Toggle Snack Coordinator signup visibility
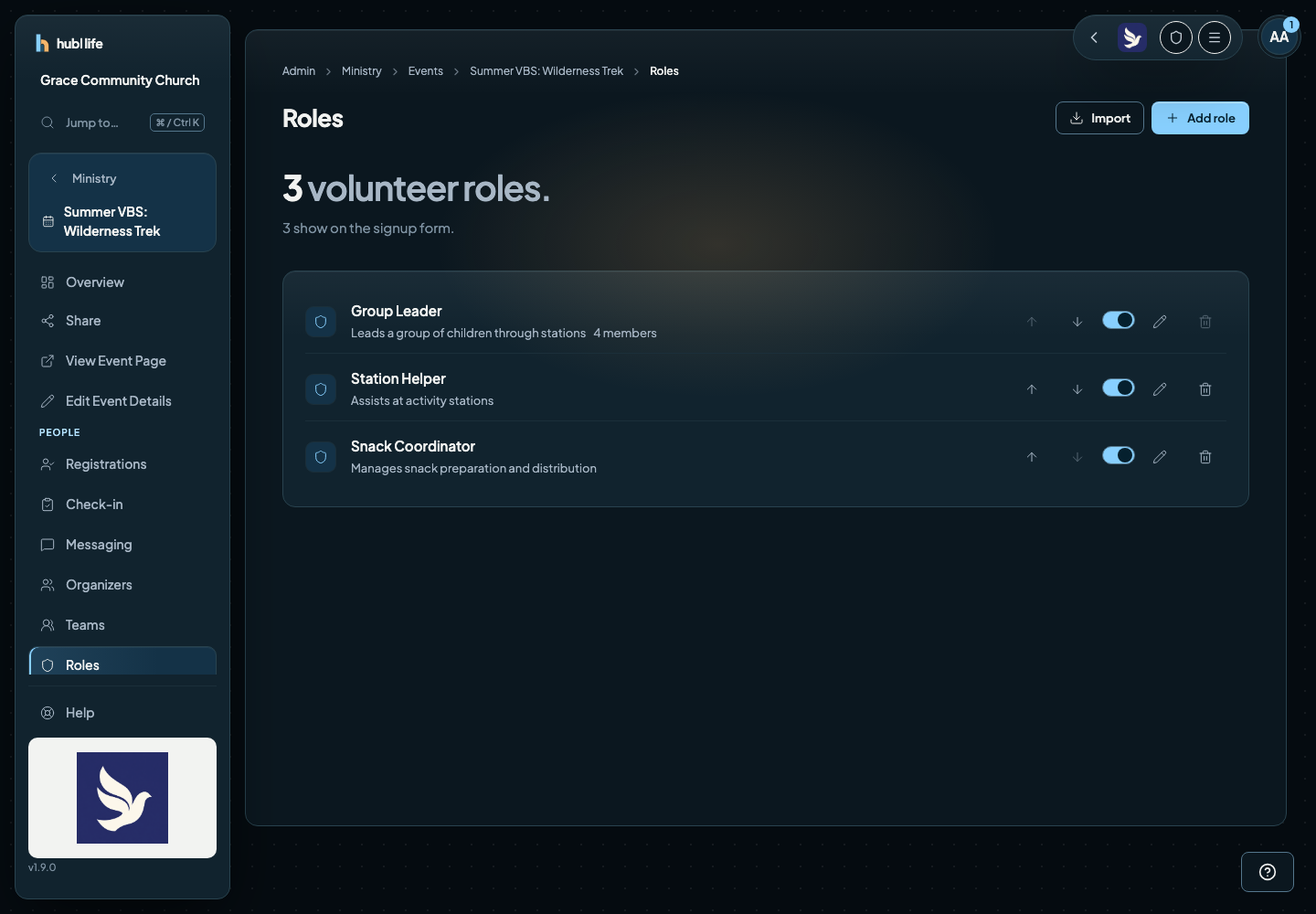The height and width of the screenshot is (914, 1316). click(1119, 455)
